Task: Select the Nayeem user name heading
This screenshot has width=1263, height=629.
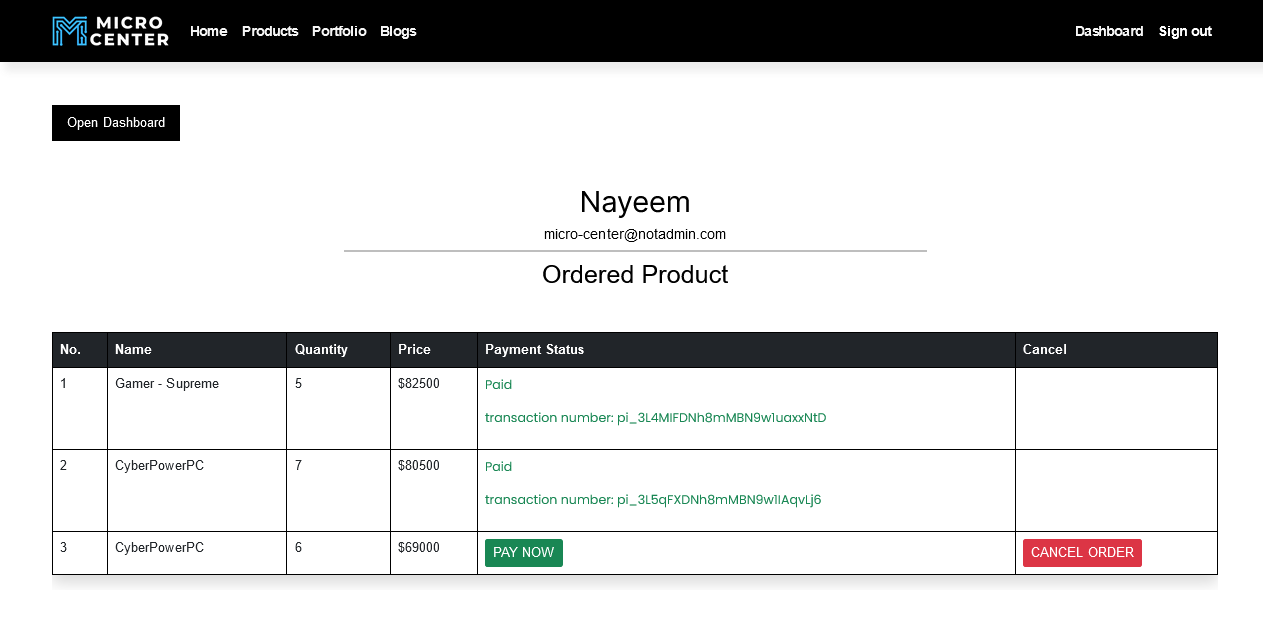Action: tap(635, 202)
